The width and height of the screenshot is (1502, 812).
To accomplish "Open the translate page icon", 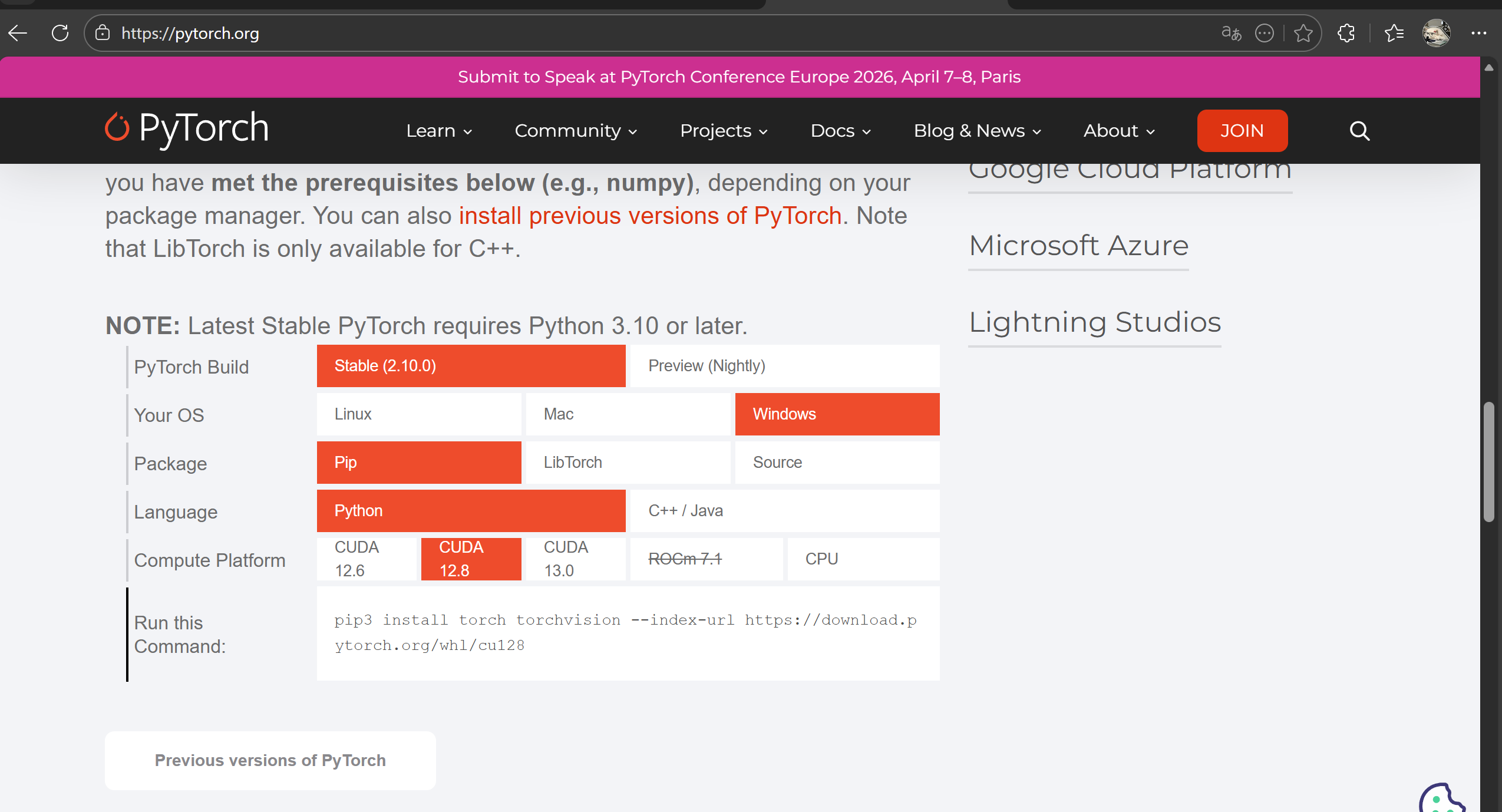I will pyautogui.click(x=1231, y=33).
